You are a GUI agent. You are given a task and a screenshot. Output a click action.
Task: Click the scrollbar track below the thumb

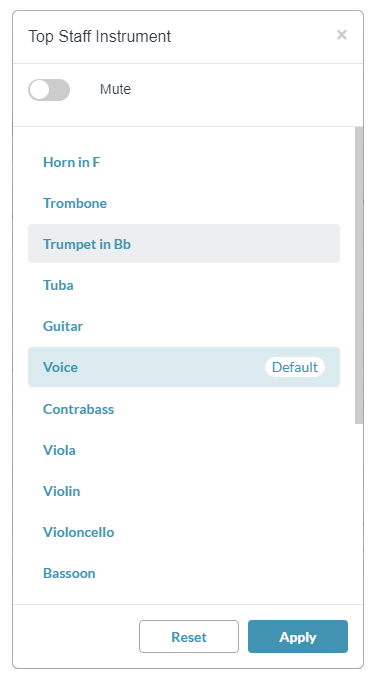point(359,513)
